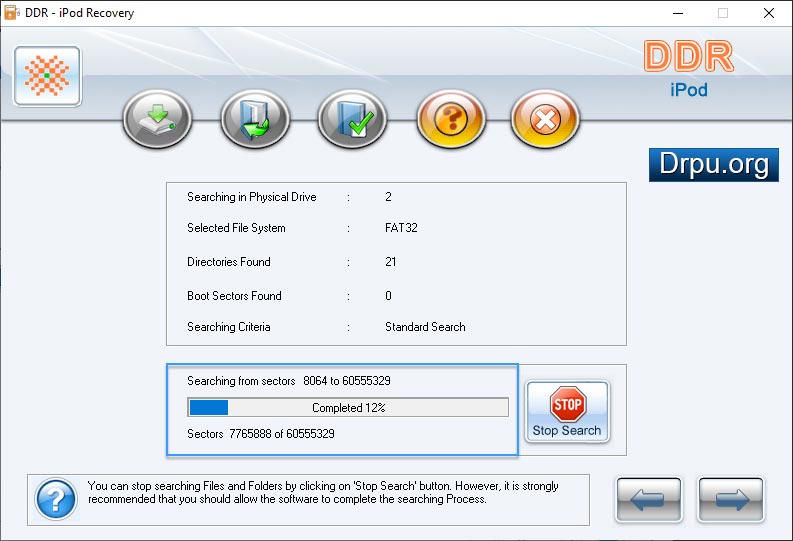The height and width of the screenshot is (541, 793).
Task: Click the Stop Search button
Action: coord(567,412)
